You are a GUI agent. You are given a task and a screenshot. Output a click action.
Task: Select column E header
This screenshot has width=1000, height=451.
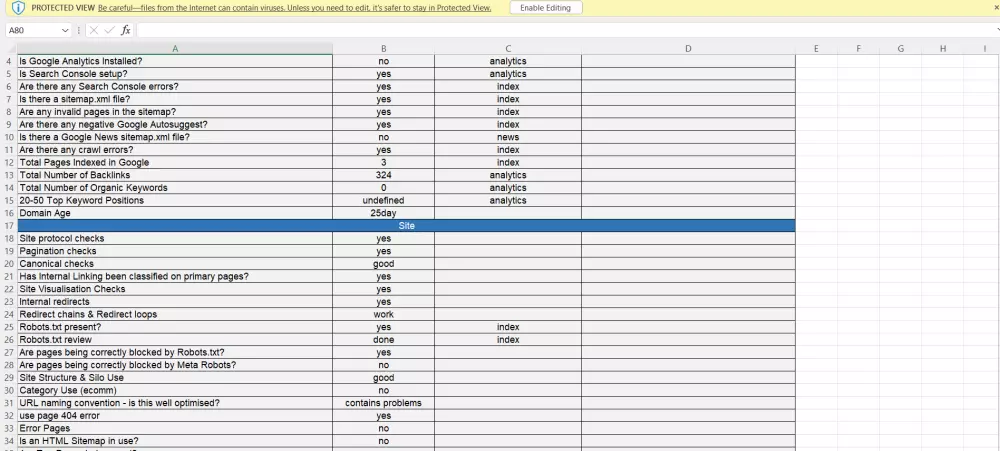(x=816, y=48)
